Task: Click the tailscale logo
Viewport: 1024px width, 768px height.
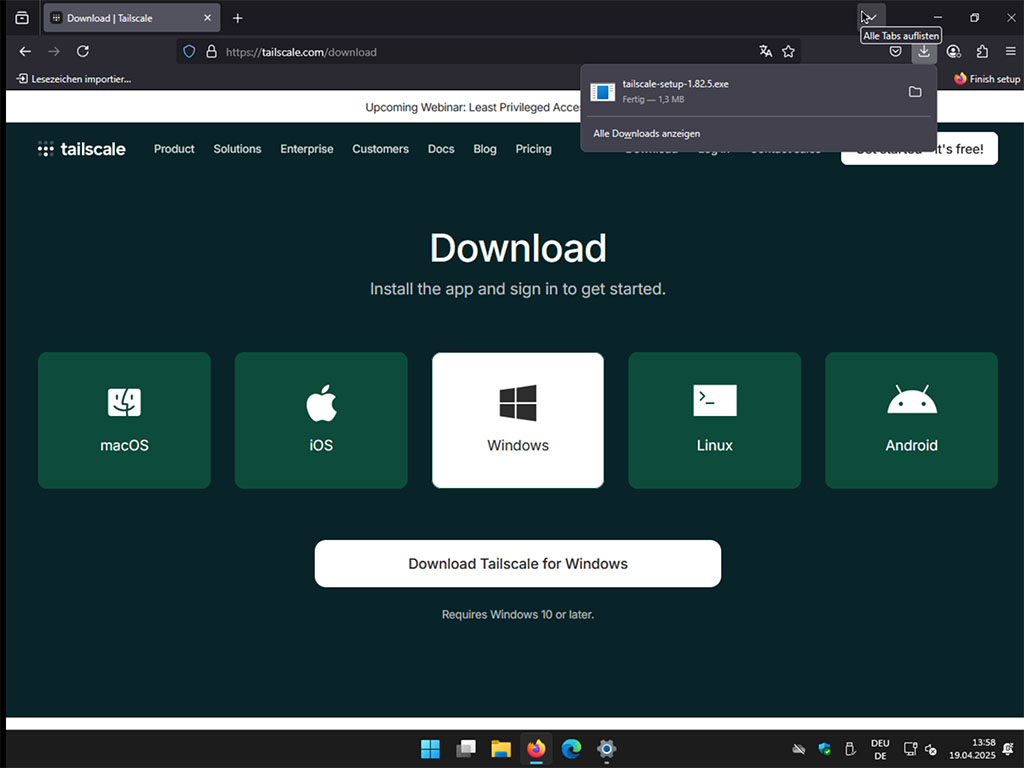Action: [x=82, y=149]
